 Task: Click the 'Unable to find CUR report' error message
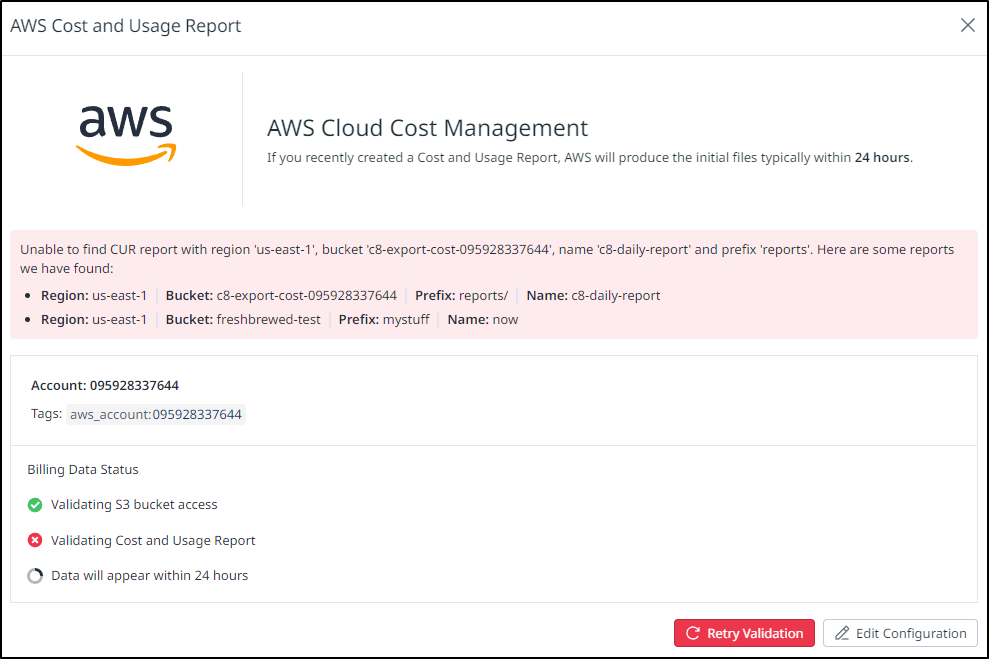487,259
